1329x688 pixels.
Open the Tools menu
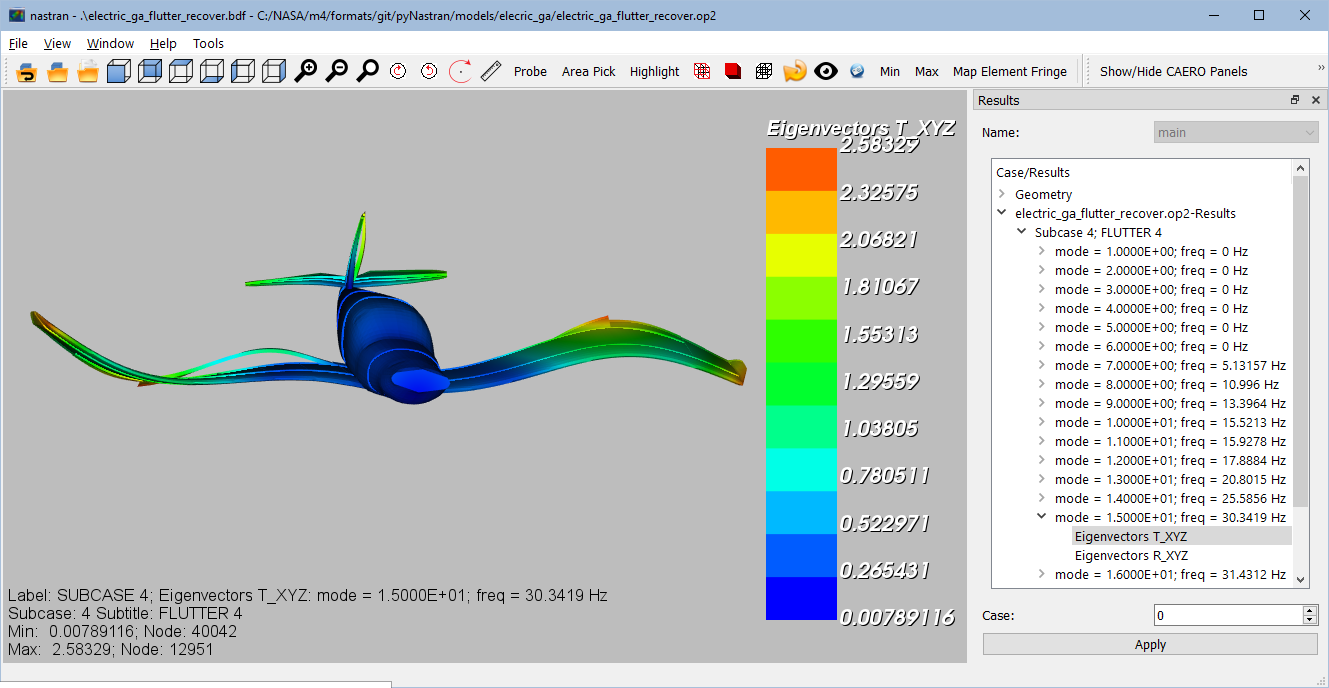click(208, 43)
